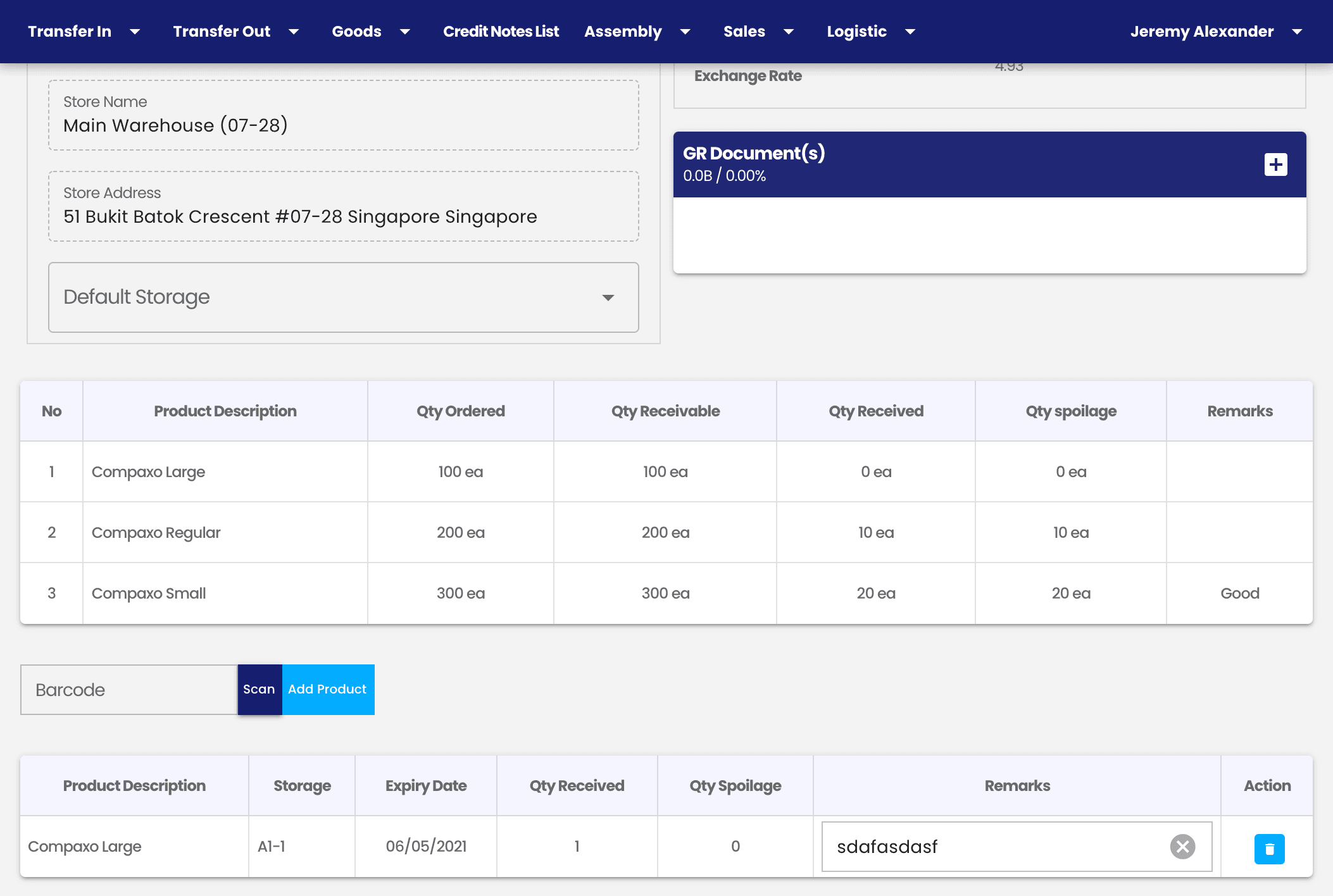
Task: Click the 06/05/2021 expiry date cell
Action: point(426,847)
